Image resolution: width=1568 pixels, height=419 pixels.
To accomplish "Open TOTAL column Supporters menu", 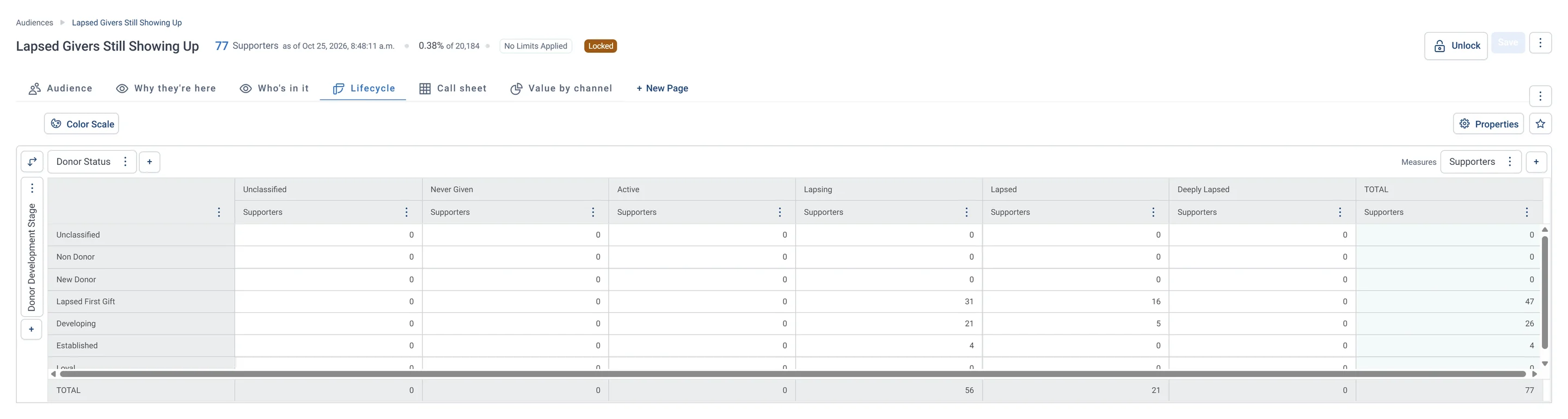I will click(1527, 212).
